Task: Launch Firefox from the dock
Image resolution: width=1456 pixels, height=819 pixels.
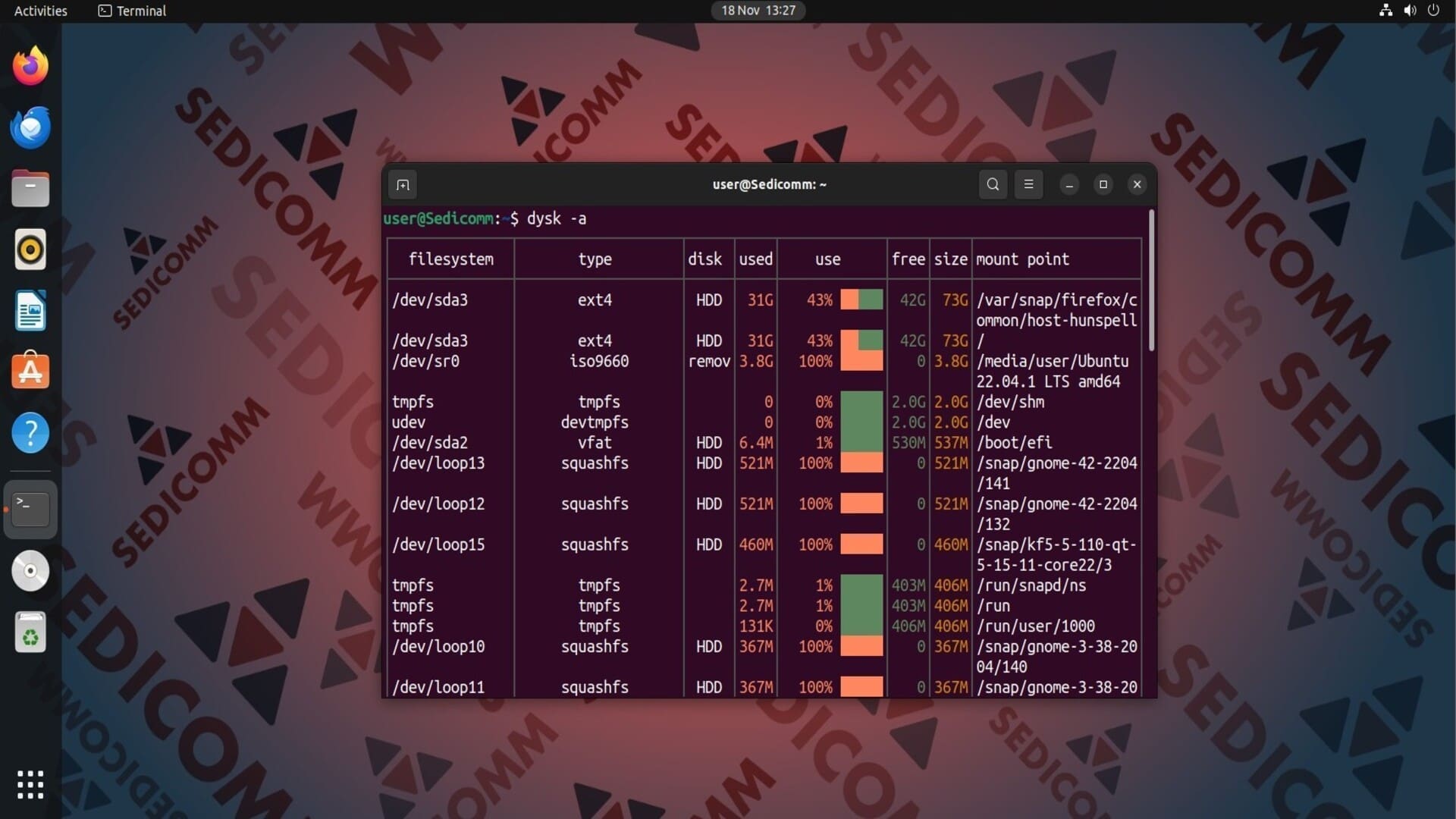Action: [x=30, y=66]
